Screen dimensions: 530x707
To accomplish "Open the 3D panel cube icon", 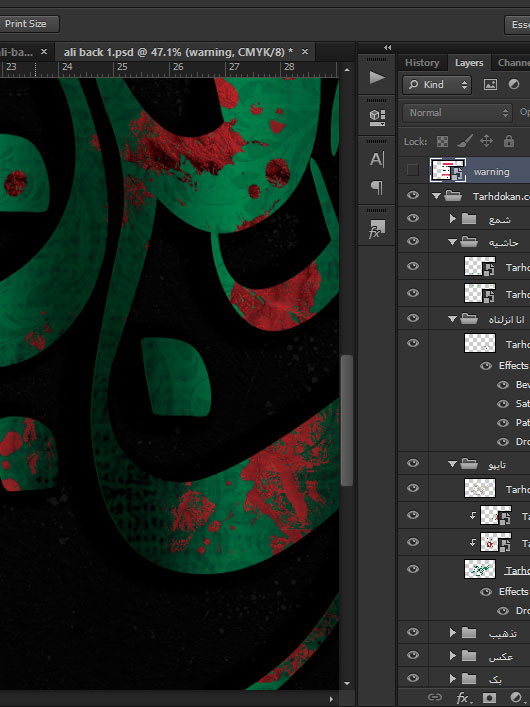I will click(x=377, y=117).
